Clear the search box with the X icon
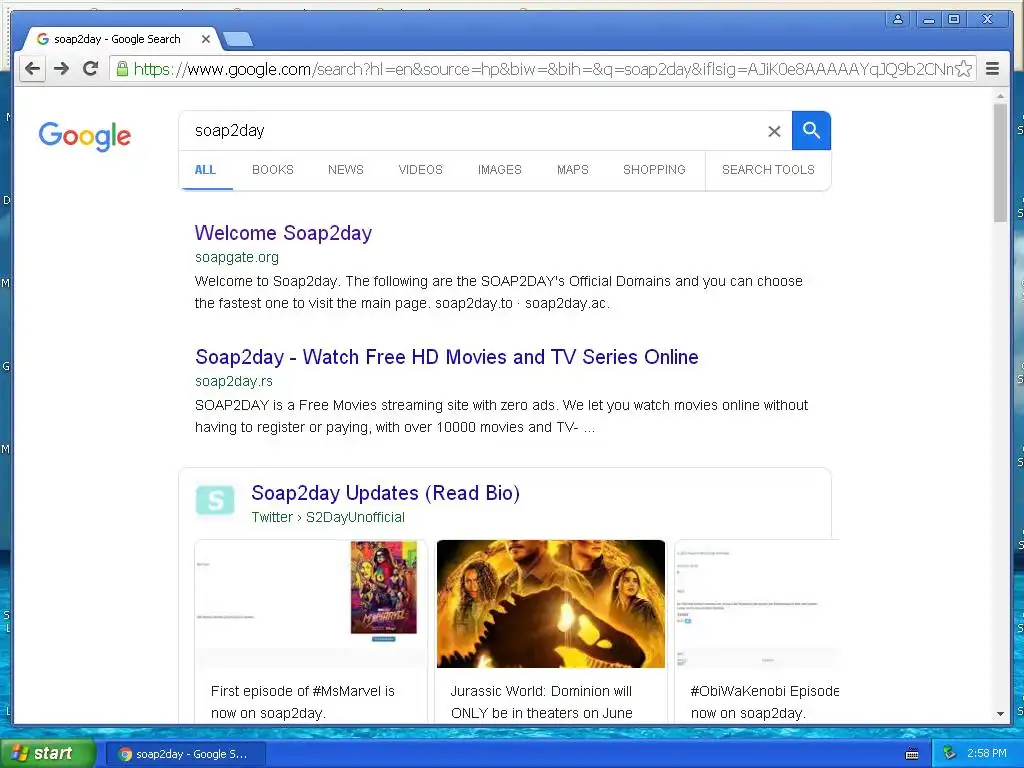The width and height of the screenshot is (1024, 768). [x=774, y=131]
